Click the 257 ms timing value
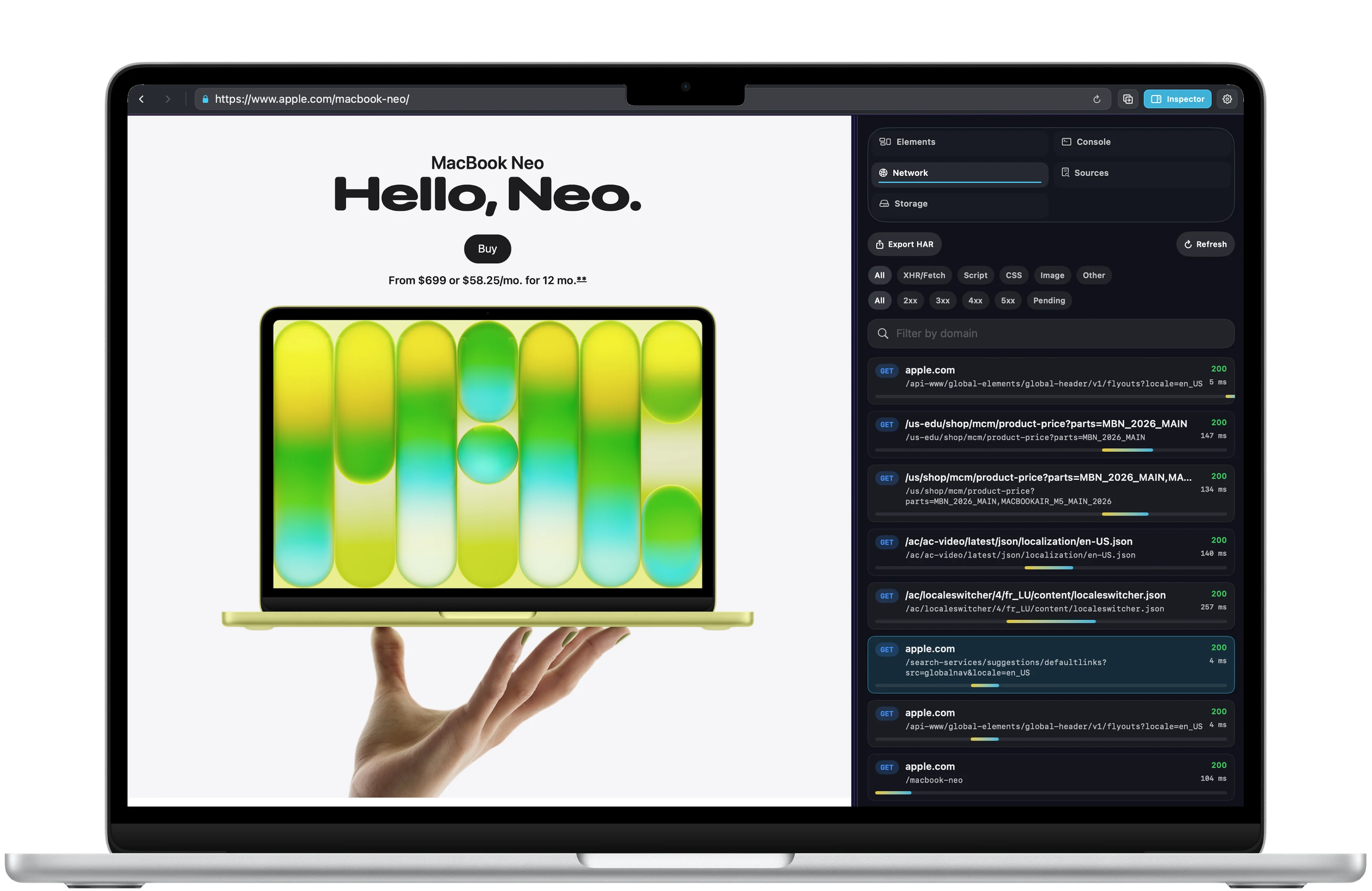 point(1213,607)
